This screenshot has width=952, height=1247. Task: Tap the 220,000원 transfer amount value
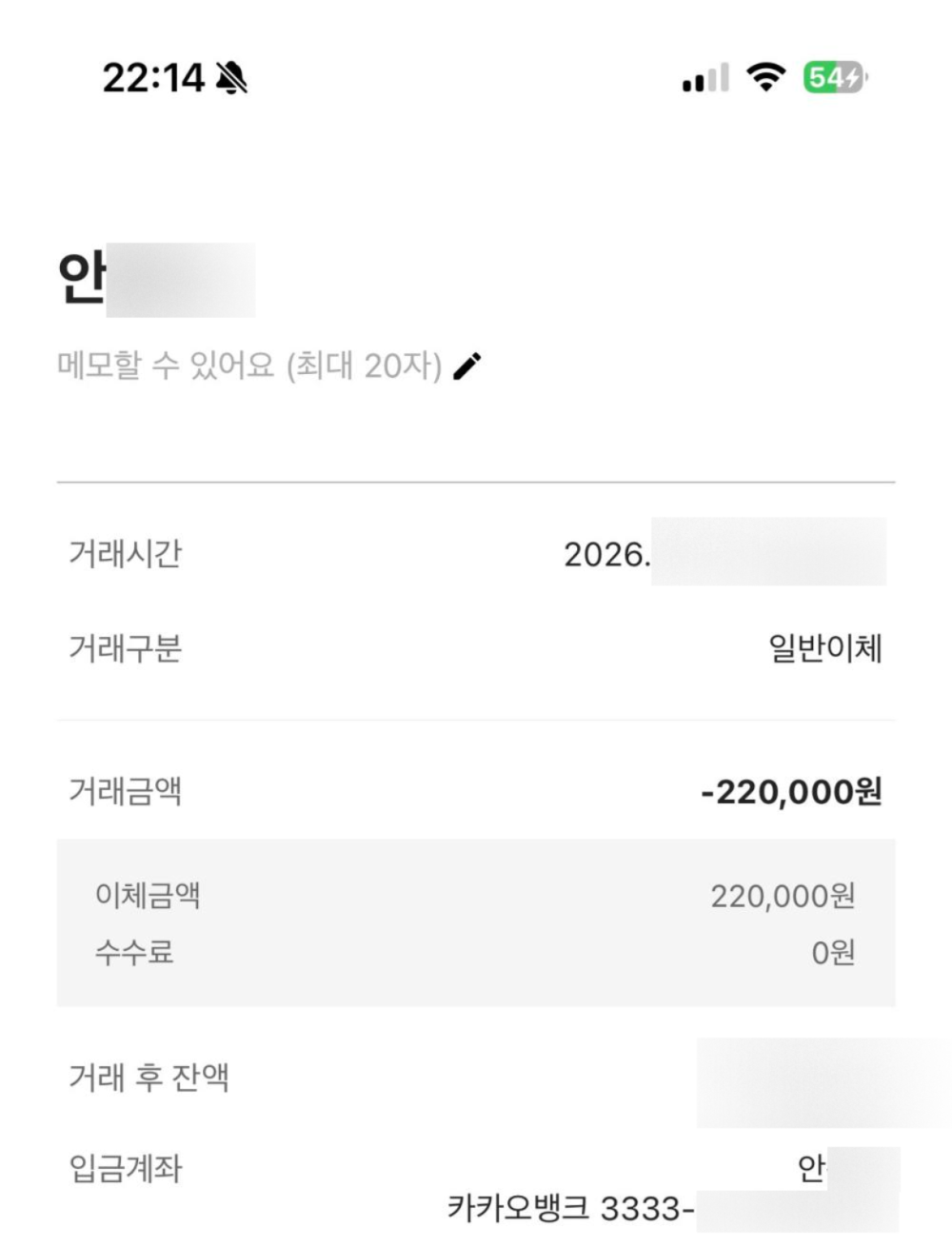(x=783, y=896)
